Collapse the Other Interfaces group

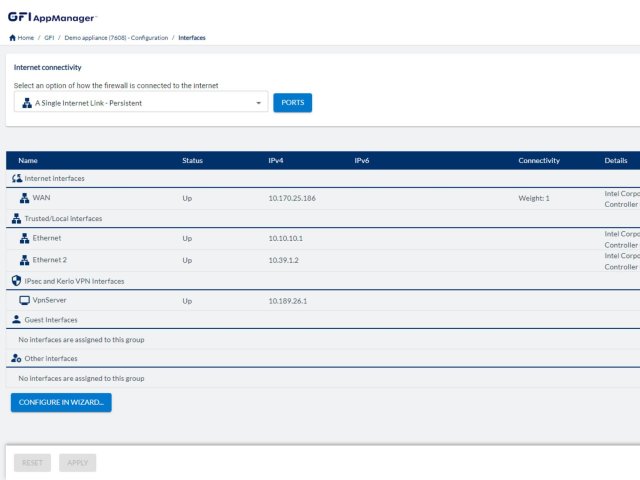(51, 358)
